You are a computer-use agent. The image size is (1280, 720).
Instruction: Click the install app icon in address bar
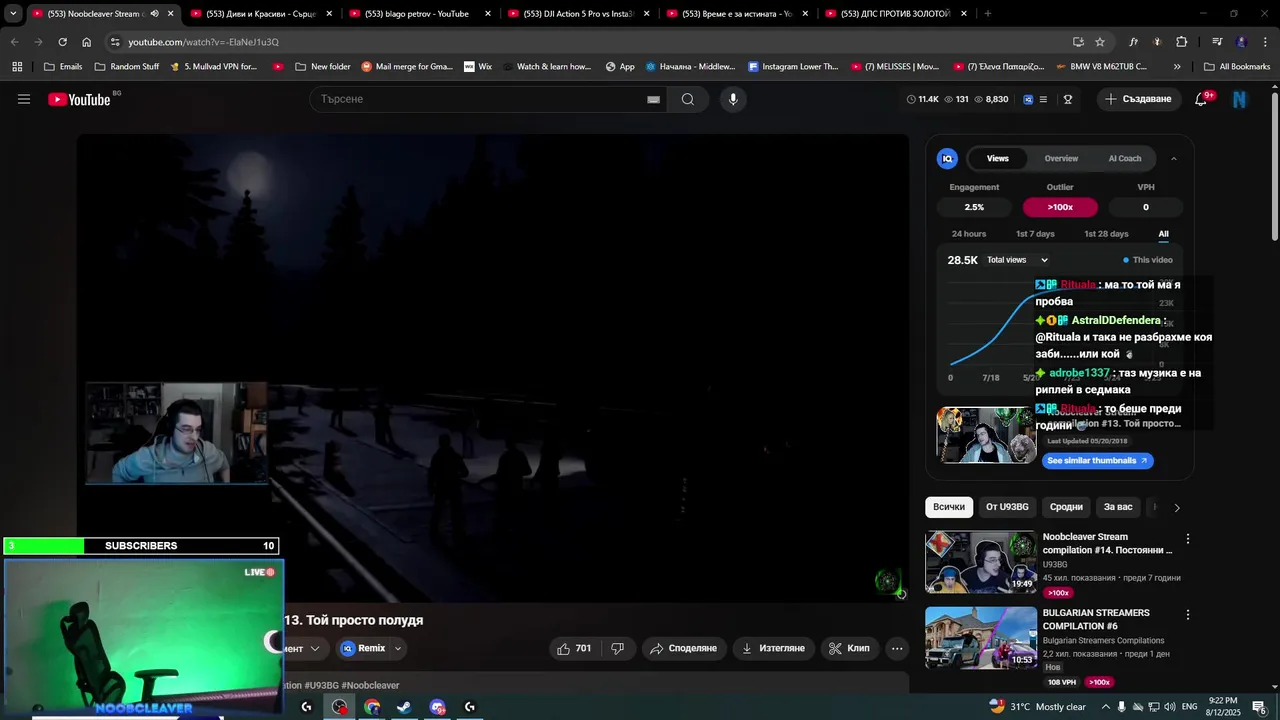[x=1078, y=42]
